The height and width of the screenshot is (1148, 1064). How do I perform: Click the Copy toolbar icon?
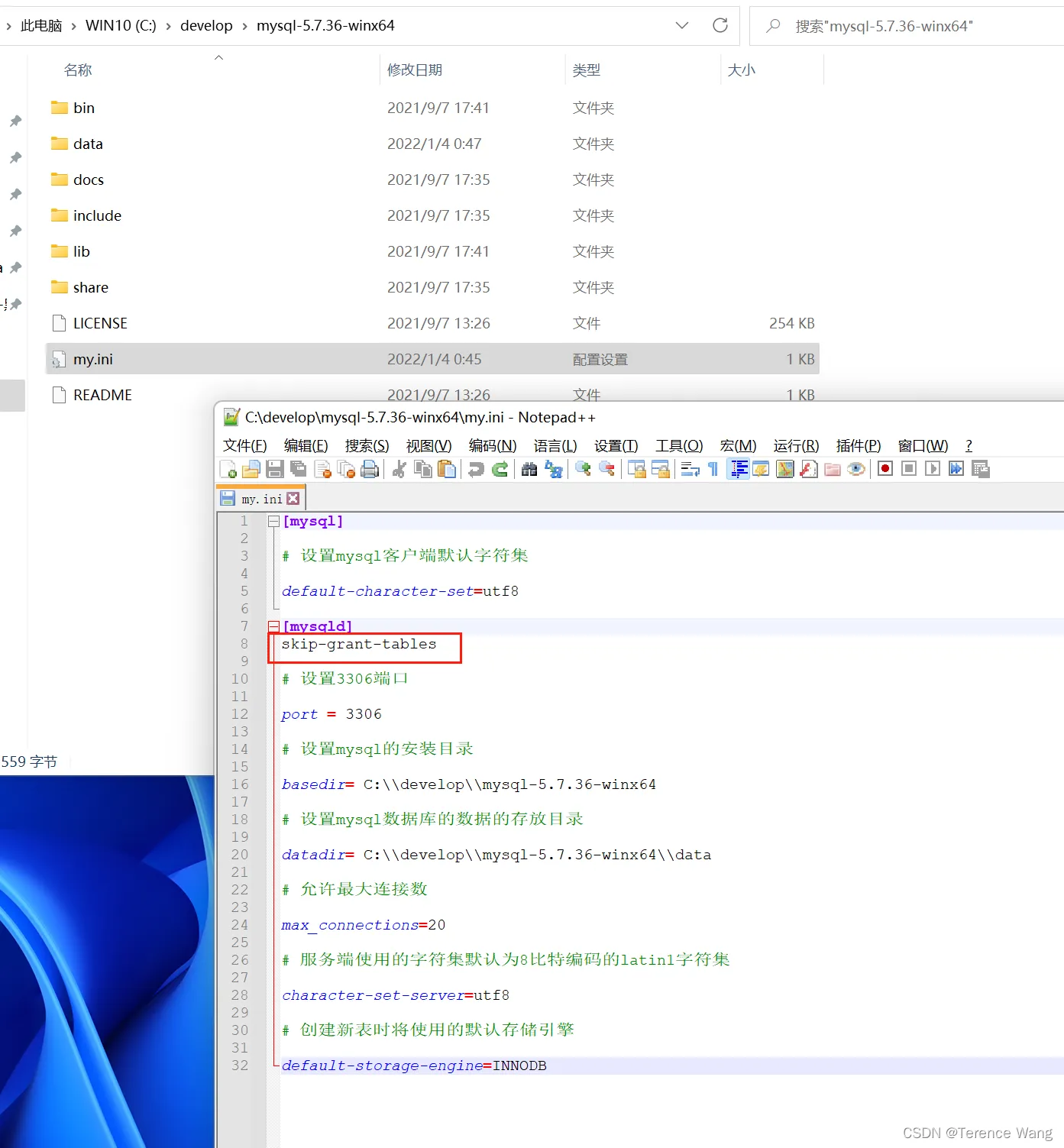coord(422,469)
